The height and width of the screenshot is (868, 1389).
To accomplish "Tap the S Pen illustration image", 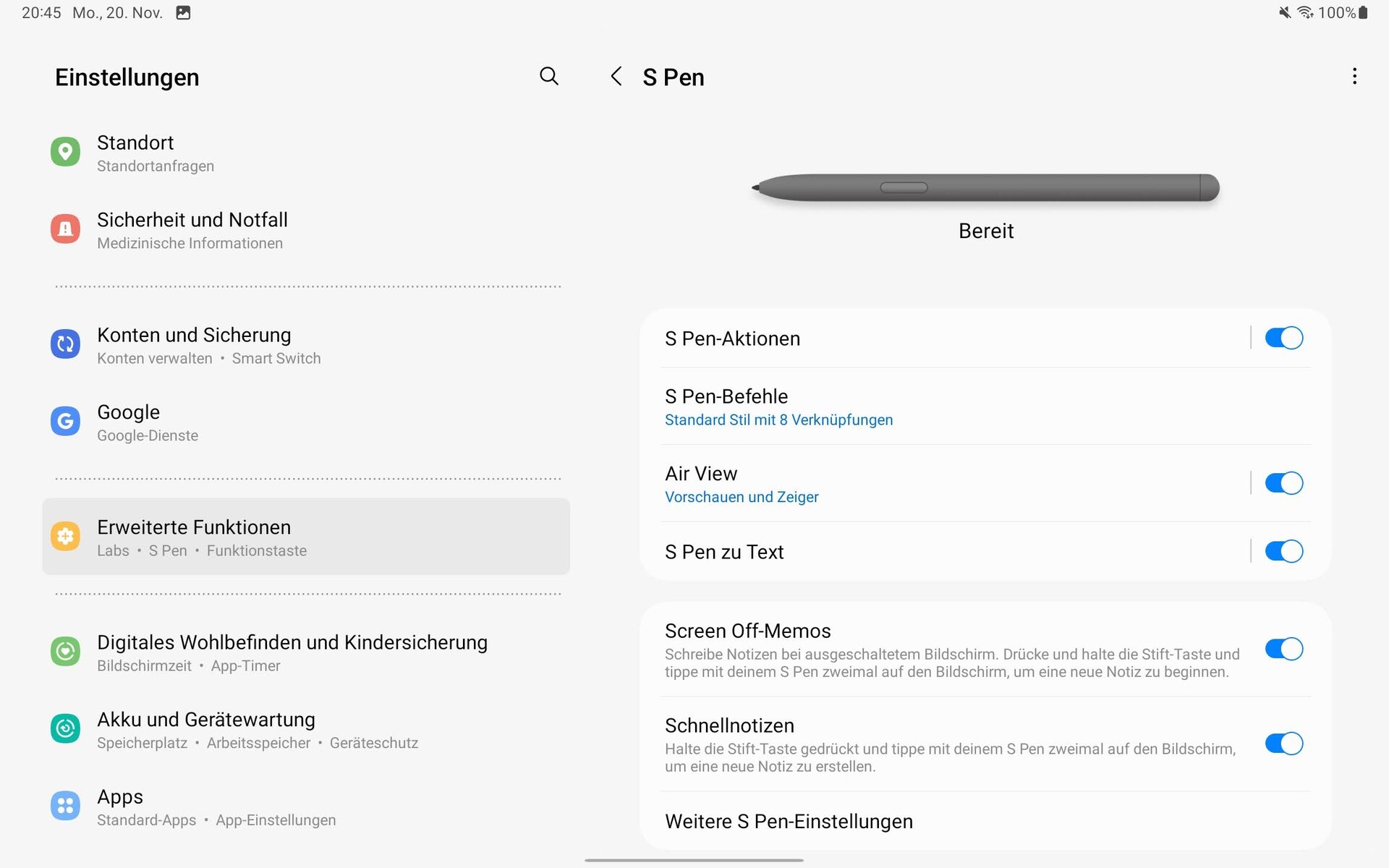I will pos(985,188).
